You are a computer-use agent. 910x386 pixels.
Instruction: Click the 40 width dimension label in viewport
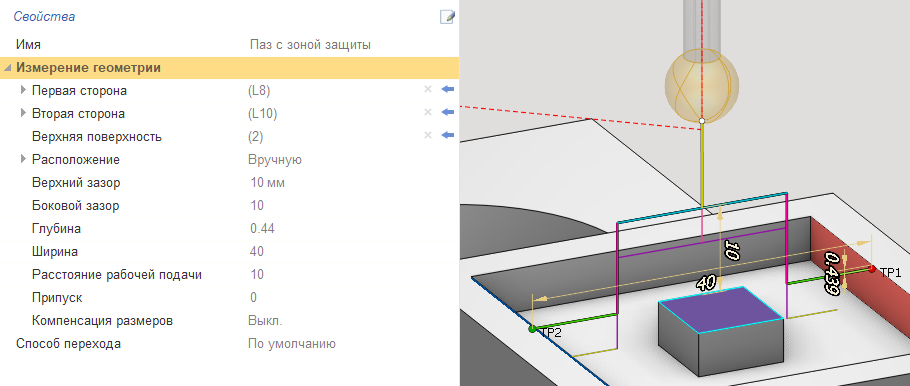click(705, 283)
